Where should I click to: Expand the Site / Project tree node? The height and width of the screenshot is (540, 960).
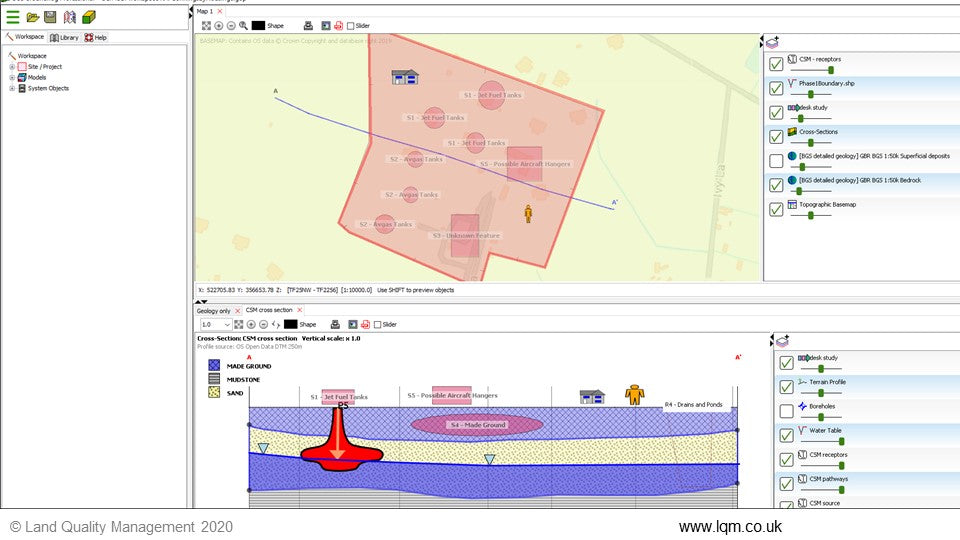12,67
